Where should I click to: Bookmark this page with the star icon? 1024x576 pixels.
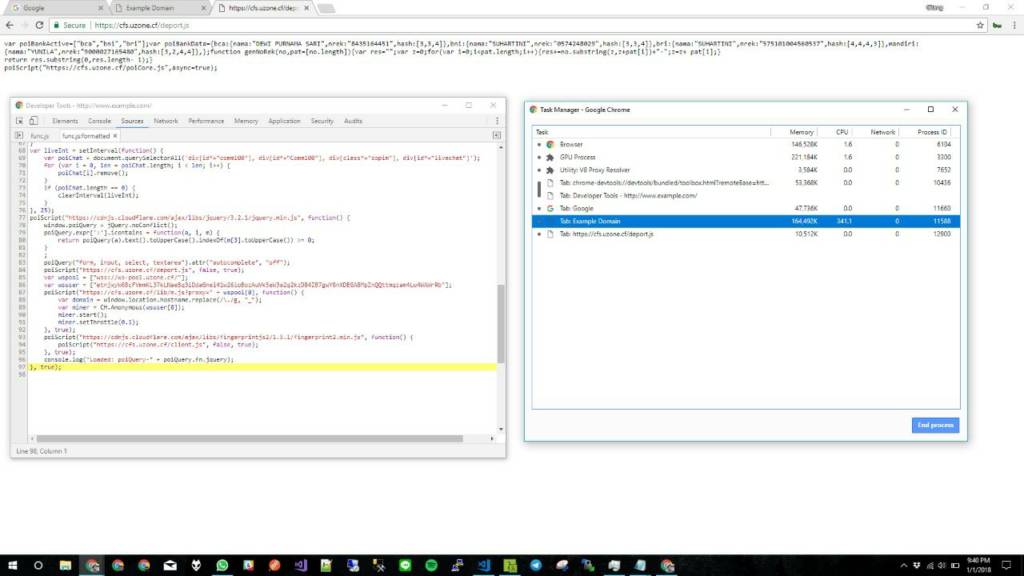tap(979, 25)
